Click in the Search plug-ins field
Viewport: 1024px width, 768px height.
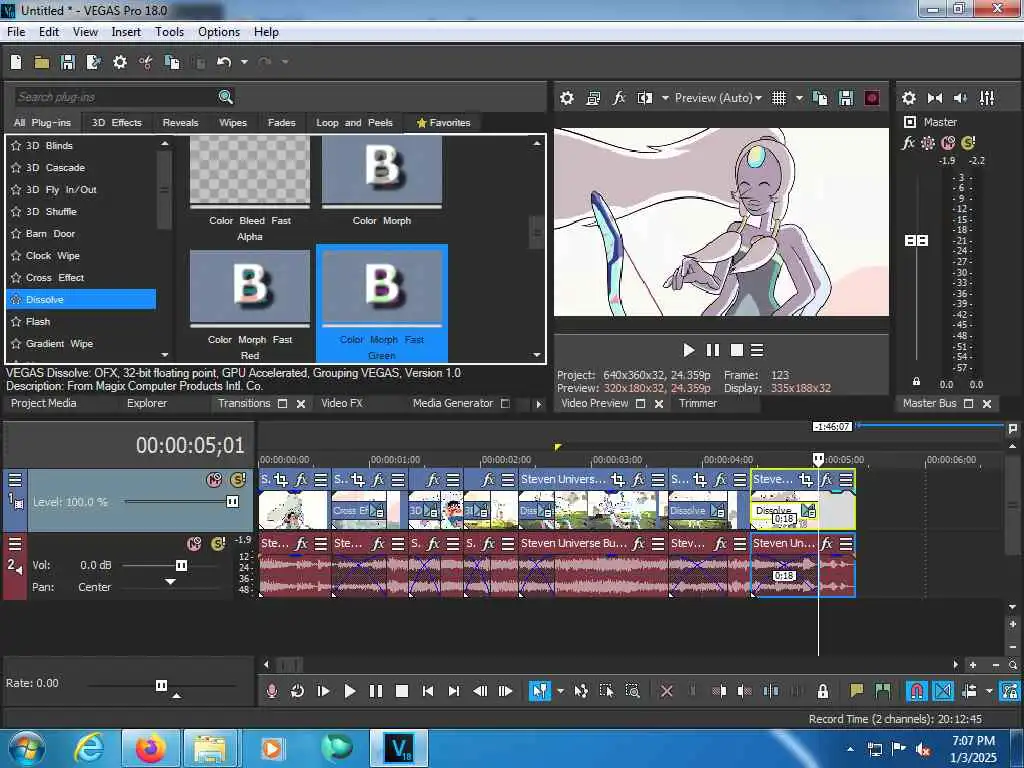115,97
